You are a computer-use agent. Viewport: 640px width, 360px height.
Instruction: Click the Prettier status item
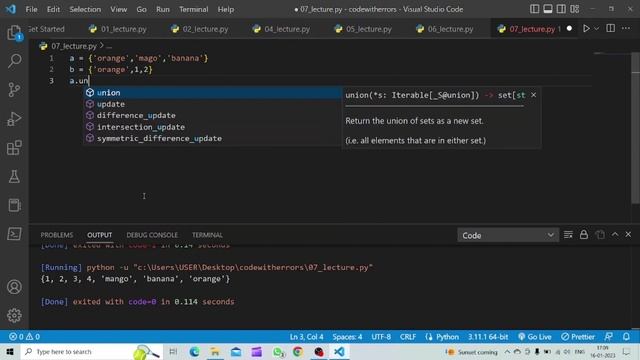point(578,337)
